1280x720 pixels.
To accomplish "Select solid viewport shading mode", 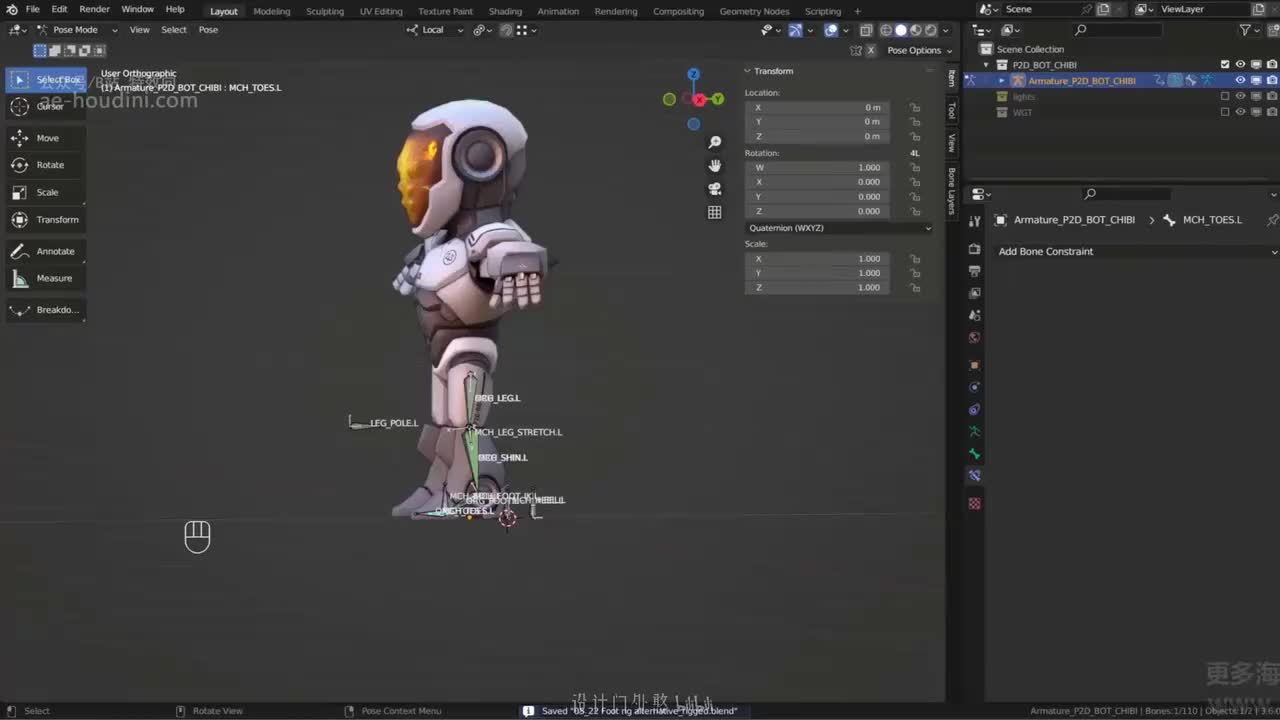I will coord(901,30).
